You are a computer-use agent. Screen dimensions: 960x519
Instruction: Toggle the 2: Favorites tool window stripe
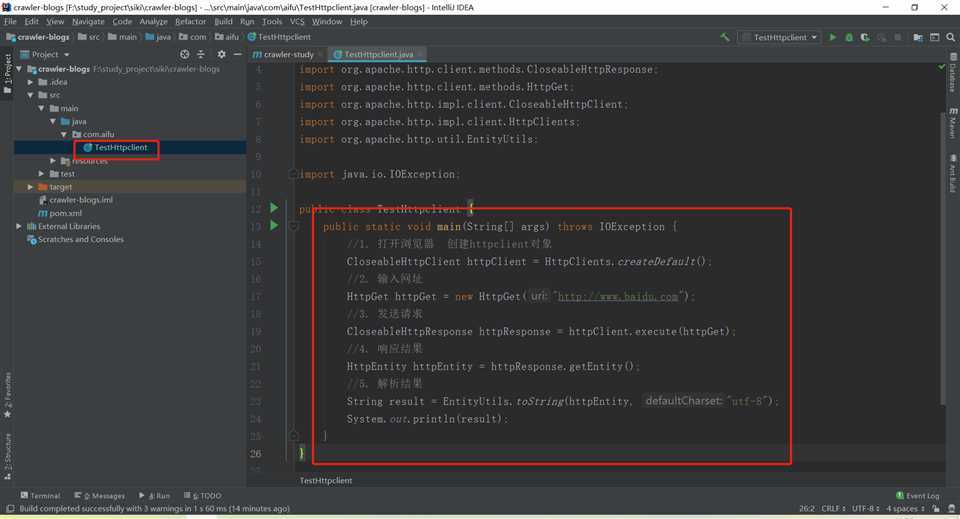(x=7, y=395)
